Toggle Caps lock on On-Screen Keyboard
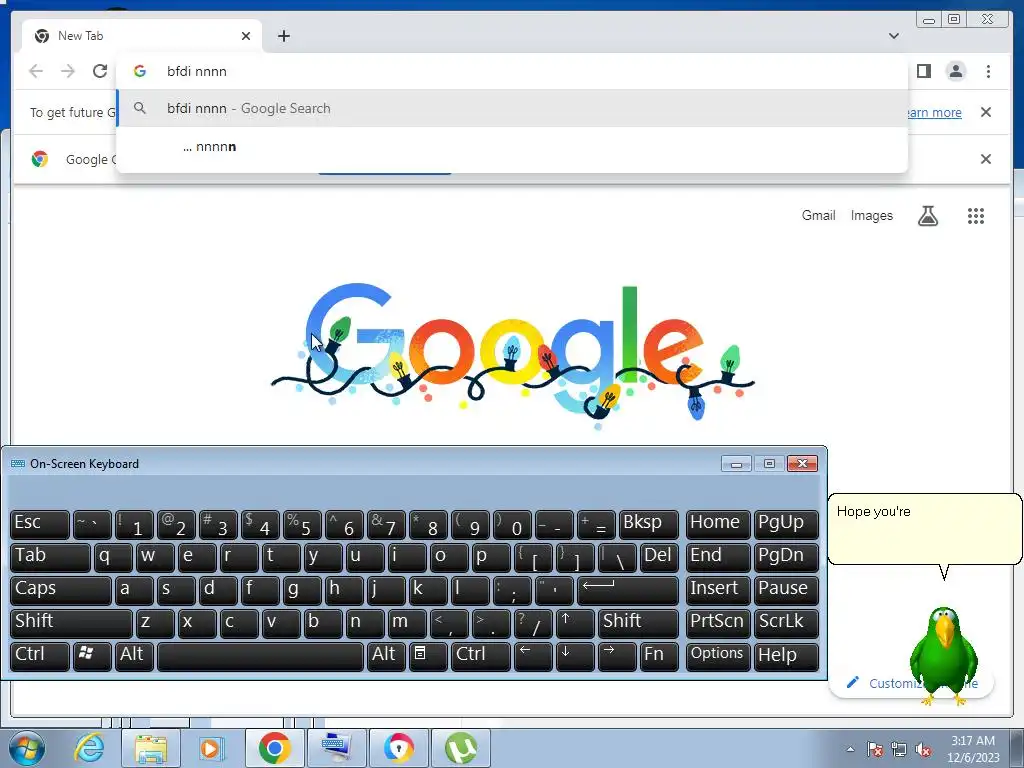Screen dimensions: 1024x768 point(61,590)
